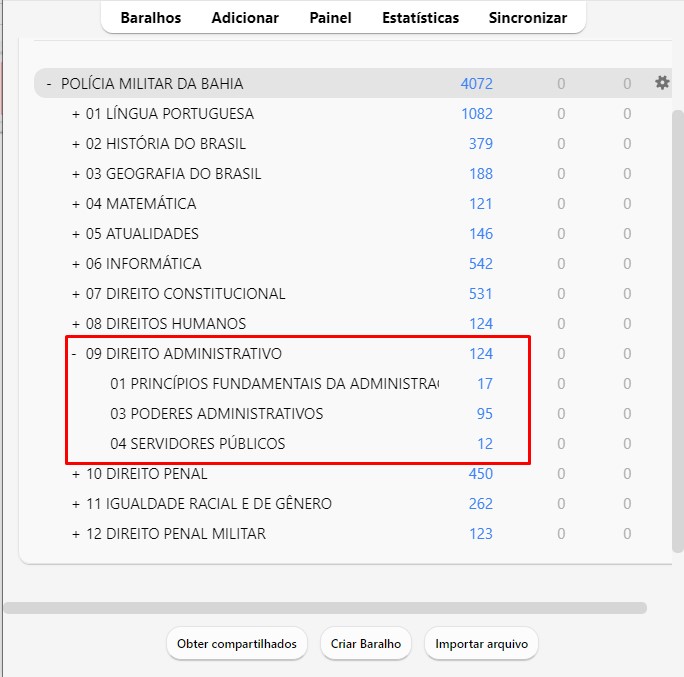684x677 pixels.
Task: Click new count 121 for Matemática
Action: [x=481, y=204]
